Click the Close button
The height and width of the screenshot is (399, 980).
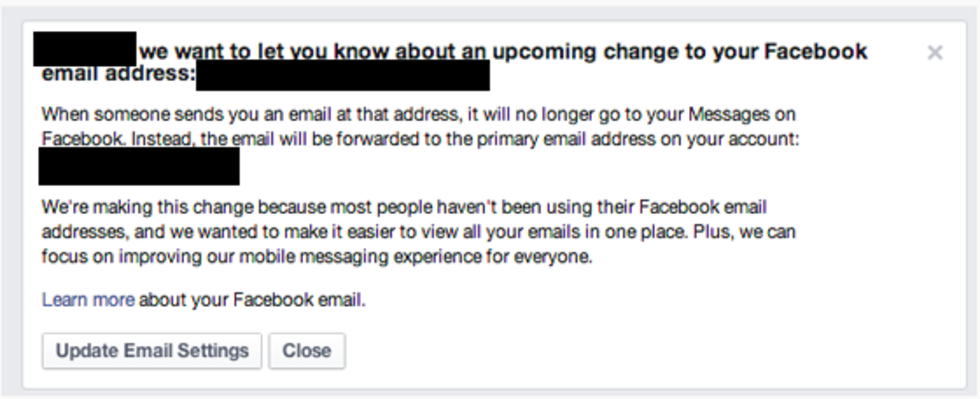pos(307,351)
